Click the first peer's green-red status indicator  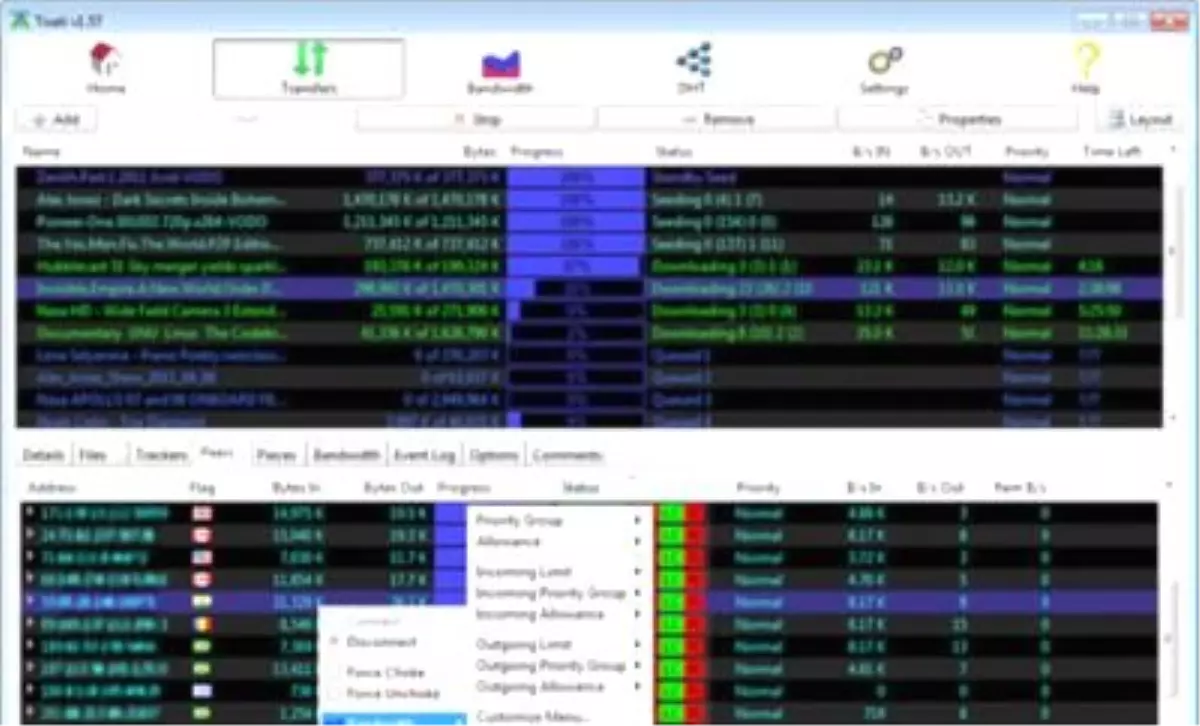tap(681, 514)
